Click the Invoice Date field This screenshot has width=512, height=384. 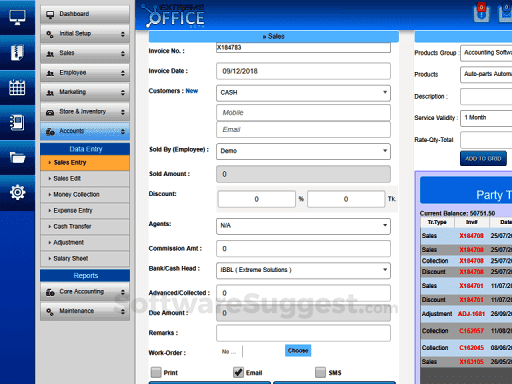point(303,71)
